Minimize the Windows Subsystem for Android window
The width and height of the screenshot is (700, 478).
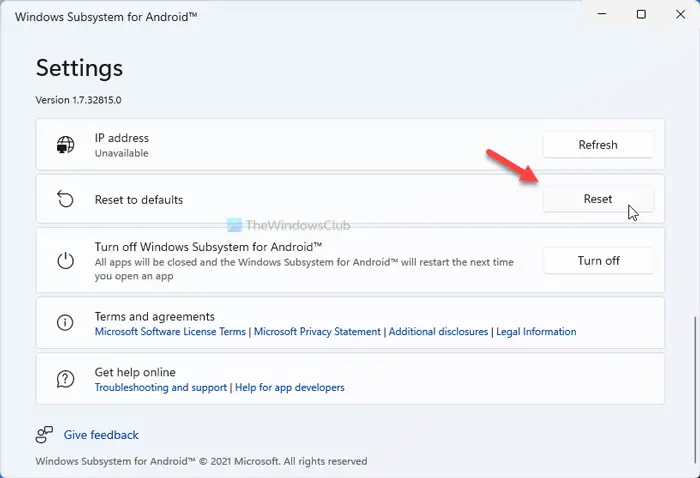[x=602, y=14]
